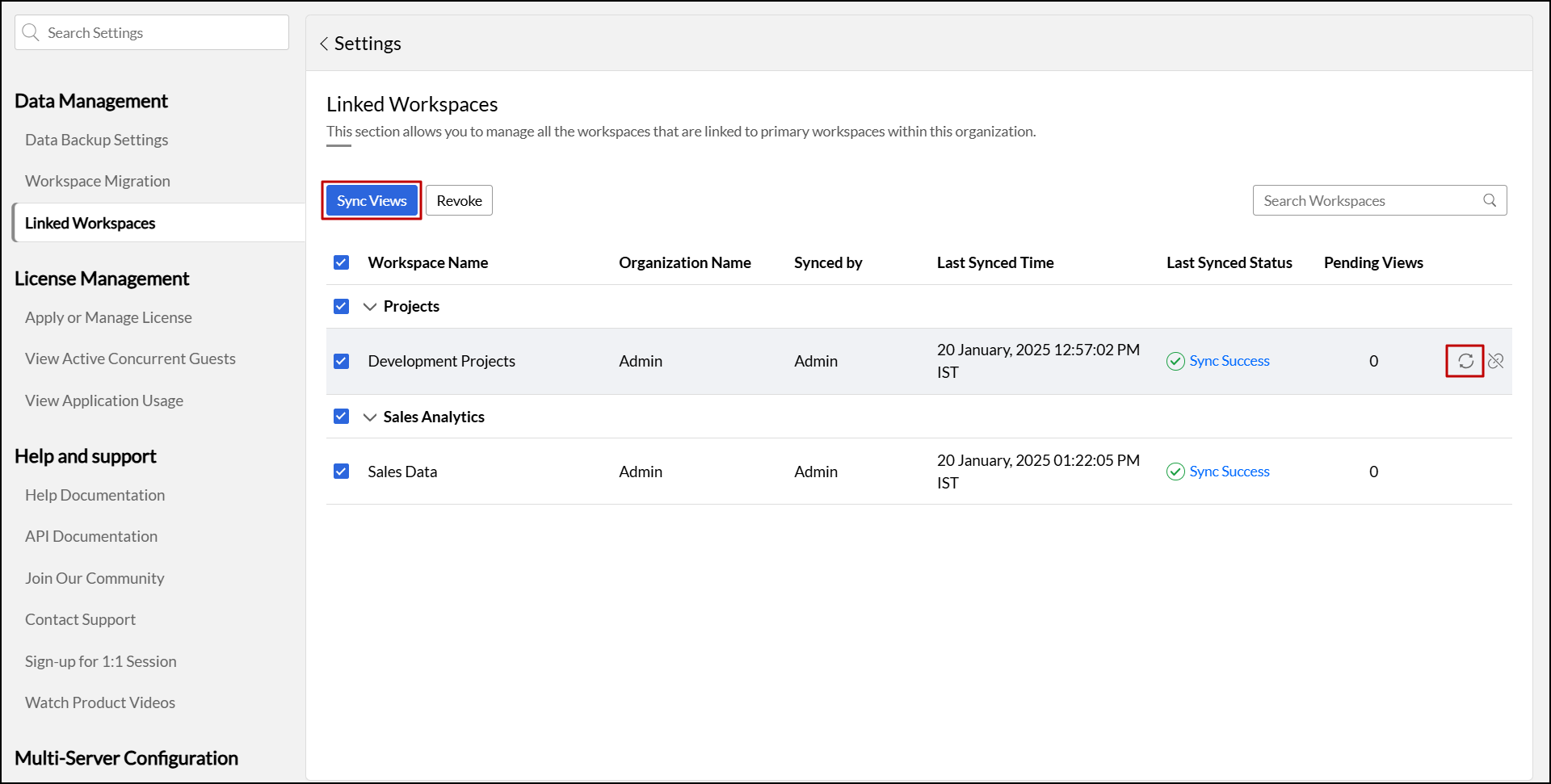Collapse the Sales Analytics group chevron
This screenshot has width=1551, height=784.
370,417
